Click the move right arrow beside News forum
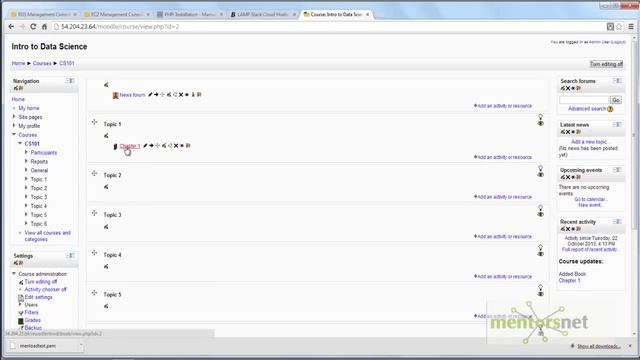This screenshot has width=640, height=360. 156,95
